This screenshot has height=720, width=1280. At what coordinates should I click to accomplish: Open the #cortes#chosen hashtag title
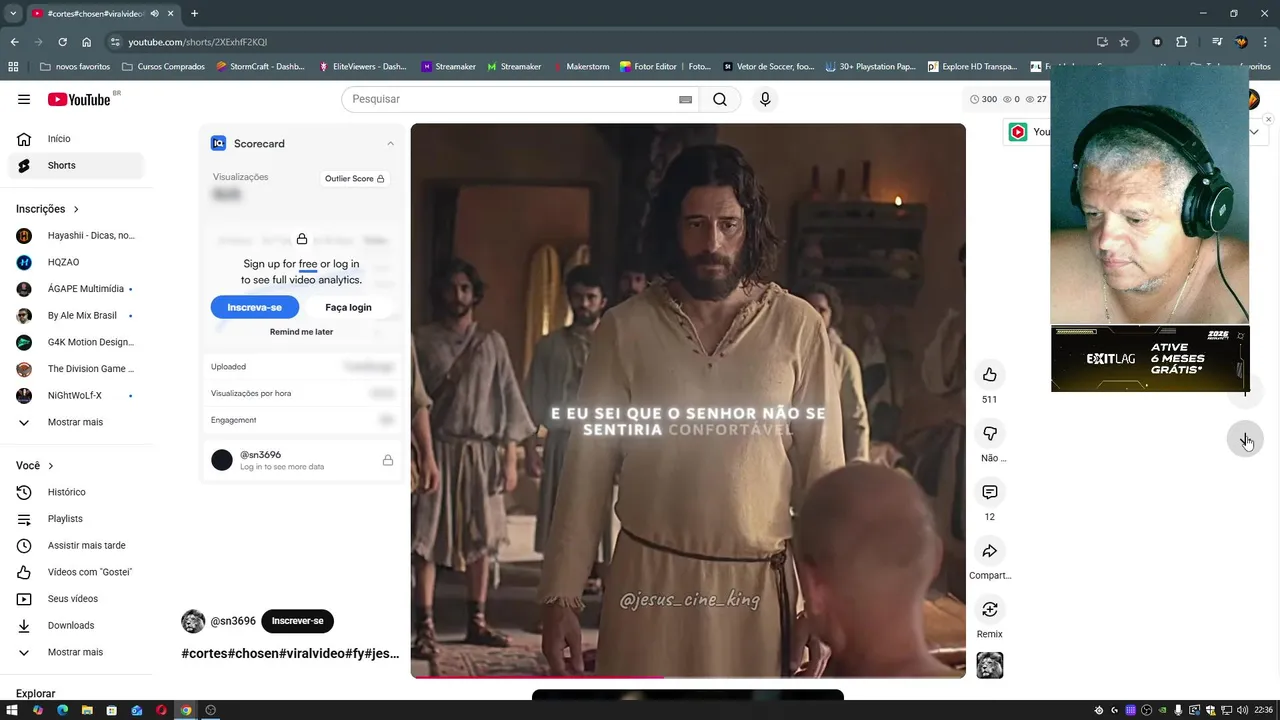(x=290, y=654)
